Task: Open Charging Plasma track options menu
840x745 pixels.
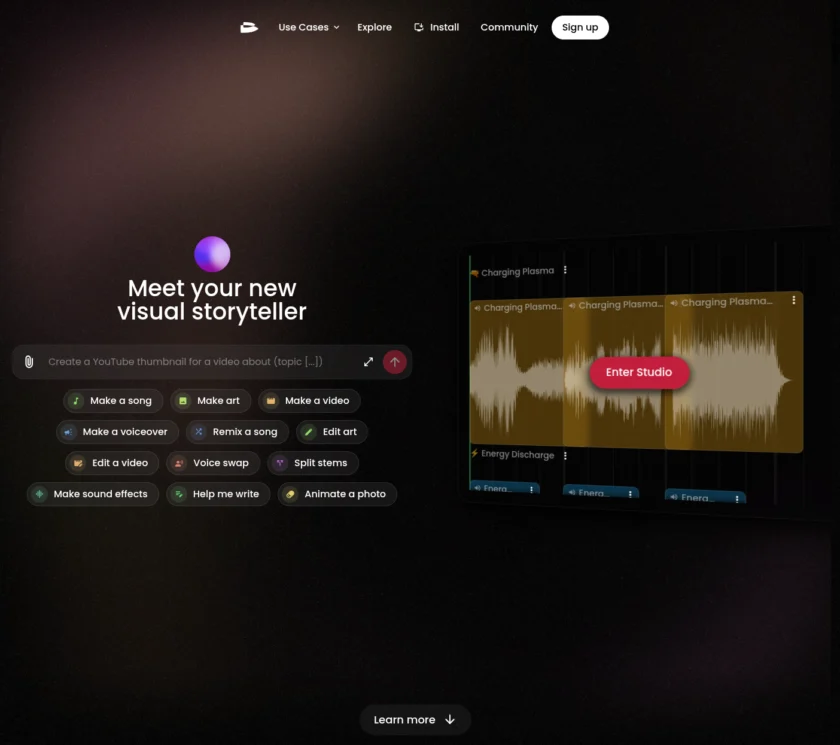Action: point(565,270)
